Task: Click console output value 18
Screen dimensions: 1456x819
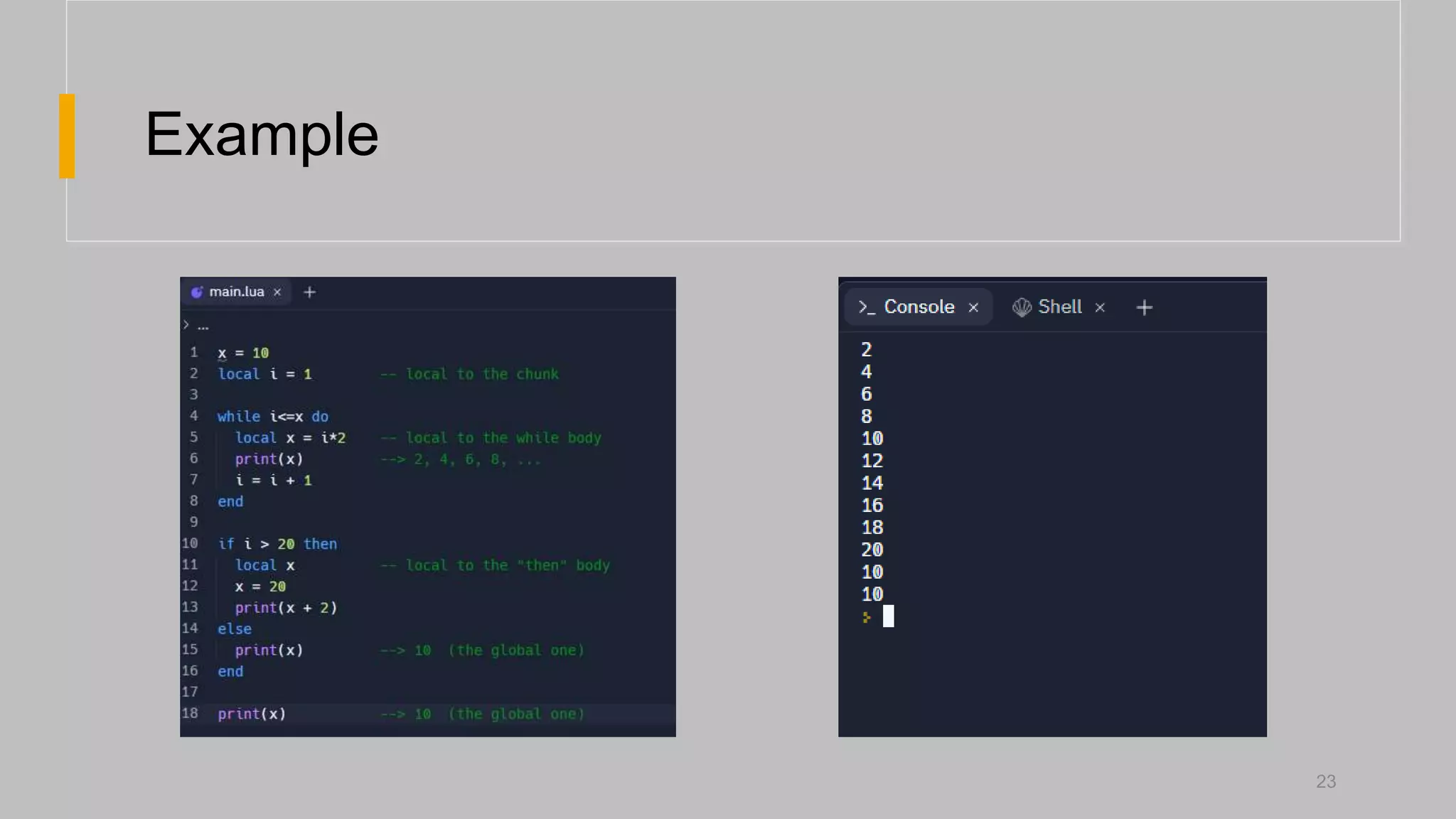Action: pos(872,528)
